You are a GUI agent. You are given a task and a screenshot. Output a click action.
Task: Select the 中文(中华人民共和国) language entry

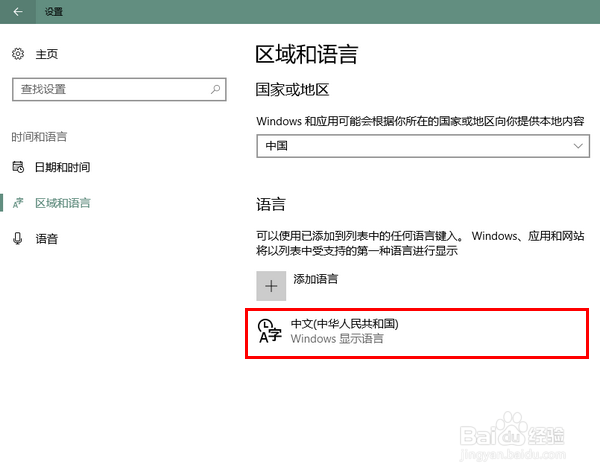pyautogui.click(x=417, y=334)
